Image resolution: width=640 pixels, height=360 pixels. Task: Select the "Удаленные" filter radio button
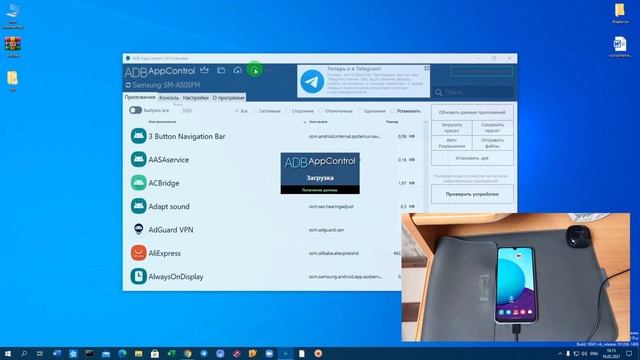click(x=360, y=111)
